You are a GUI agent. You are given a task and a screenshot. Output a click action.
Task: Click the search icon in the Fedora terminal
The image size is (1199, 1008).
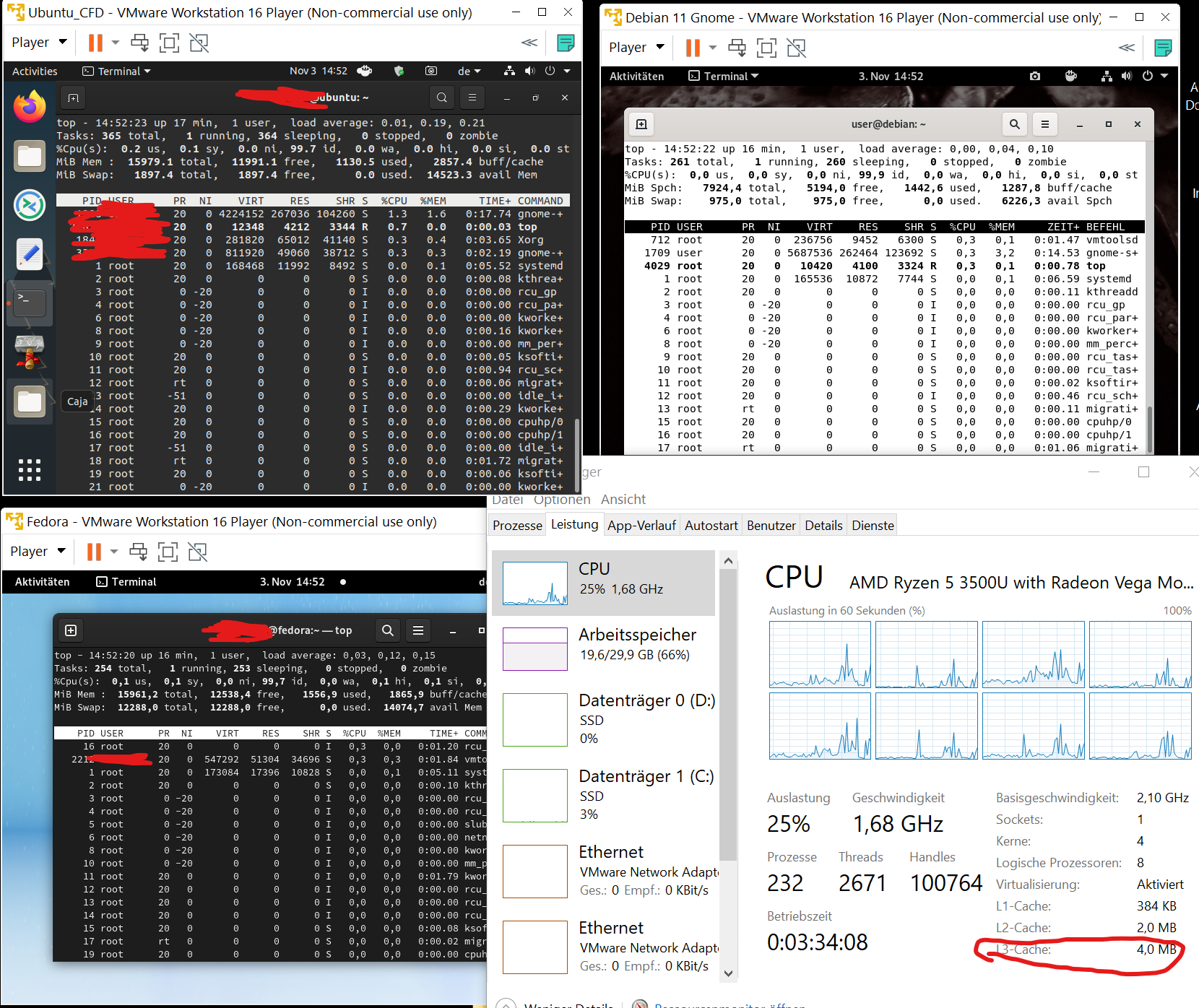[388, 630]
